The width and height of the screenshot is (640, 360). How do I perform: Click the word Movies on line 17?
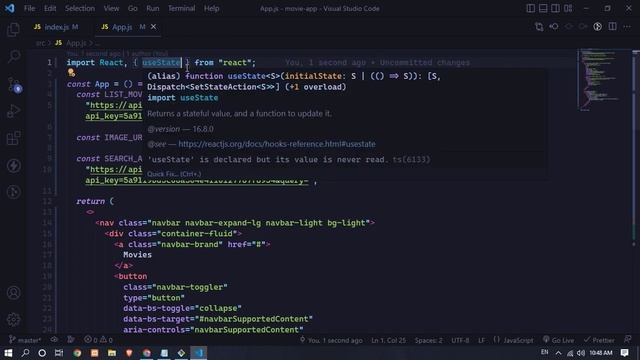138,255
